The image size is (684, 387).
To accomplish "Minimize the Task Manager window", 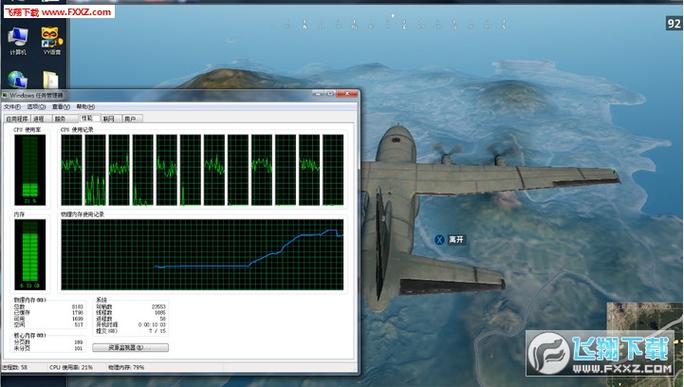I will click(318, 94).
